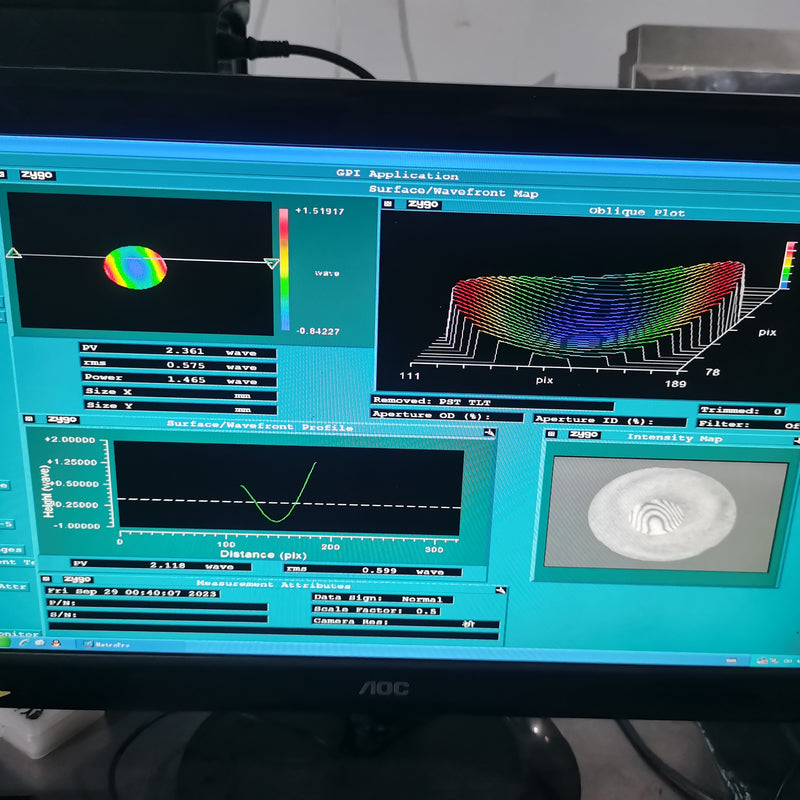Viewport: 800px width, 800px height.
Task: Click zygo logo in Measurement Attributes window
Action: 78,579
